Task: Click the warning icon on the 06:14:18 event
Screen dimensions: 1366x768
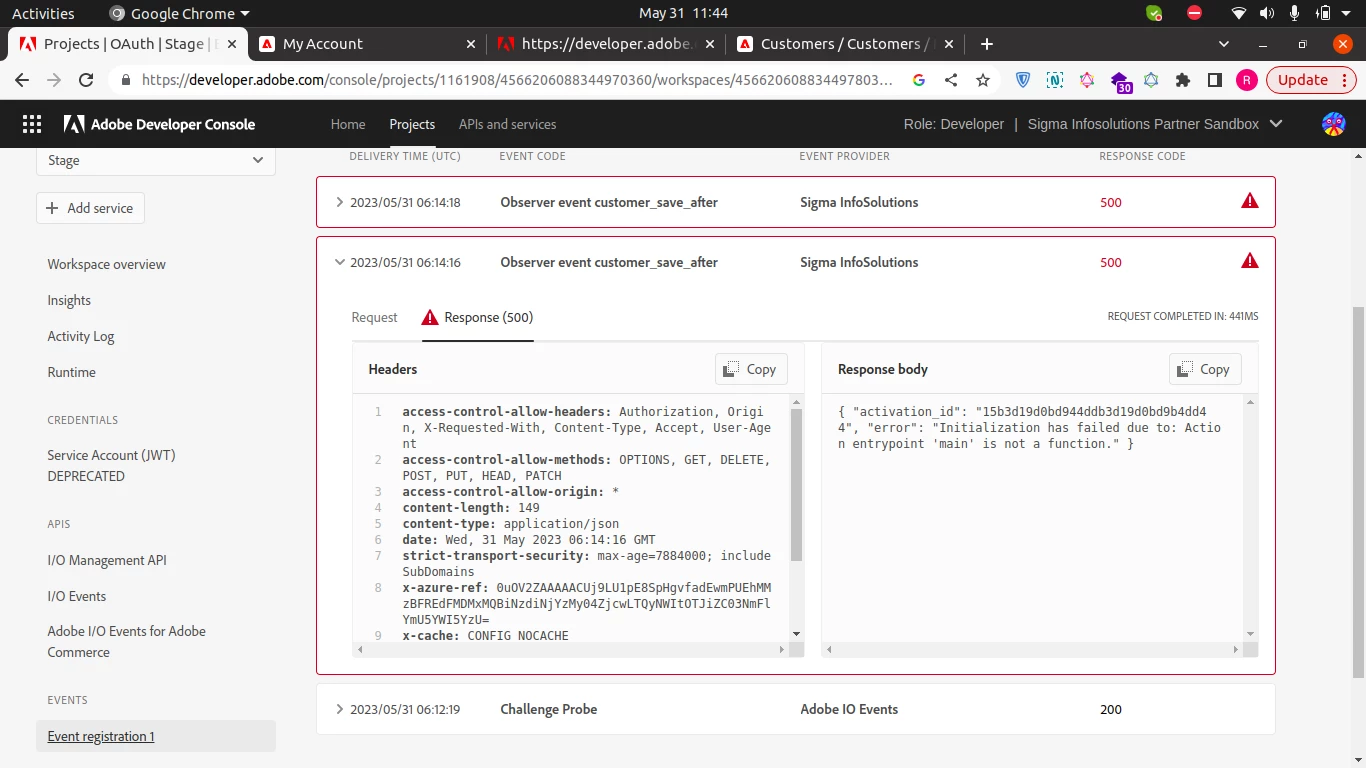Action: (1250, 201)
